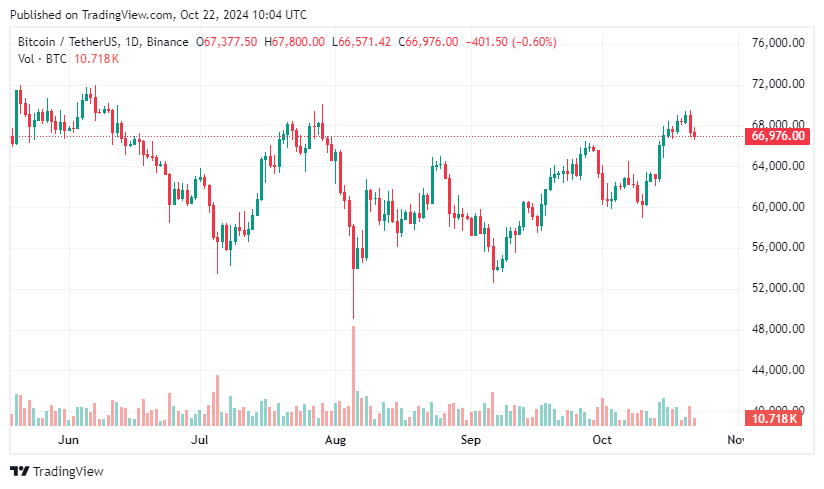Viewport: 824px width, 489px height.
Task: Click the 52,000.00 price axis label
Action: (777, 288)
